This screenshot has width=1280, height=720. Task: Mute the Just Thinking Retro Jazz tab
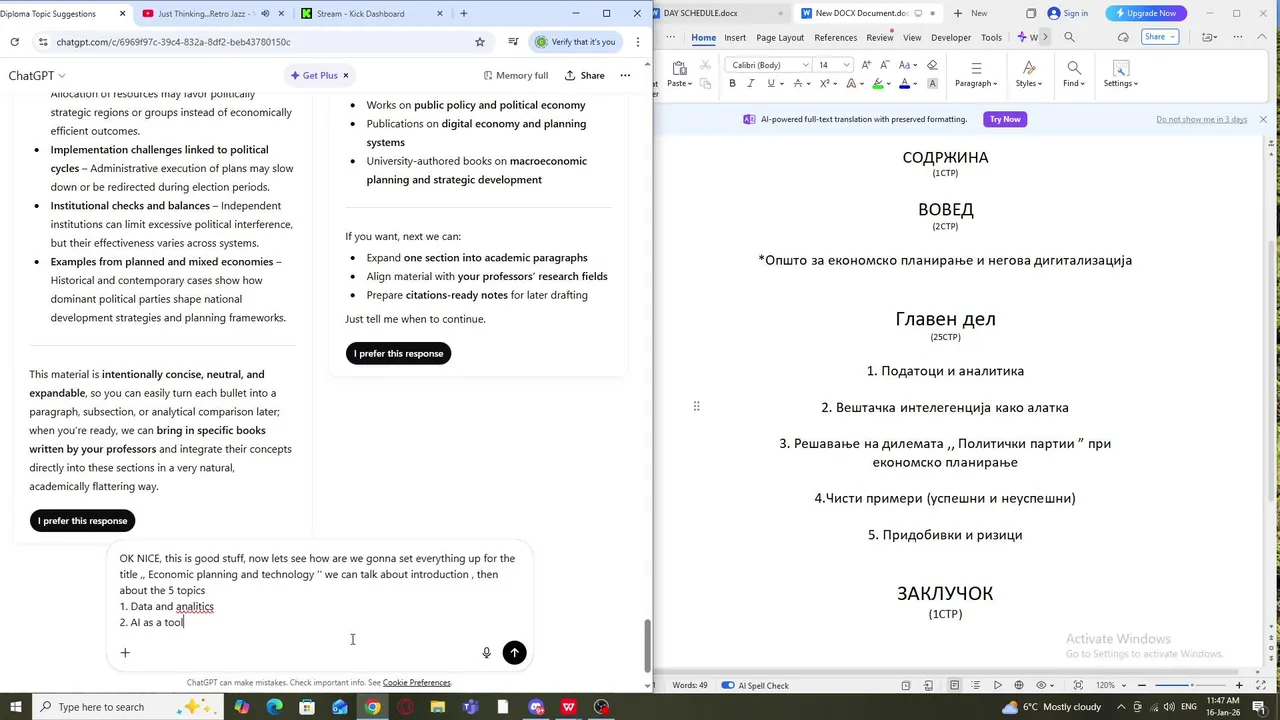(265, 13)
